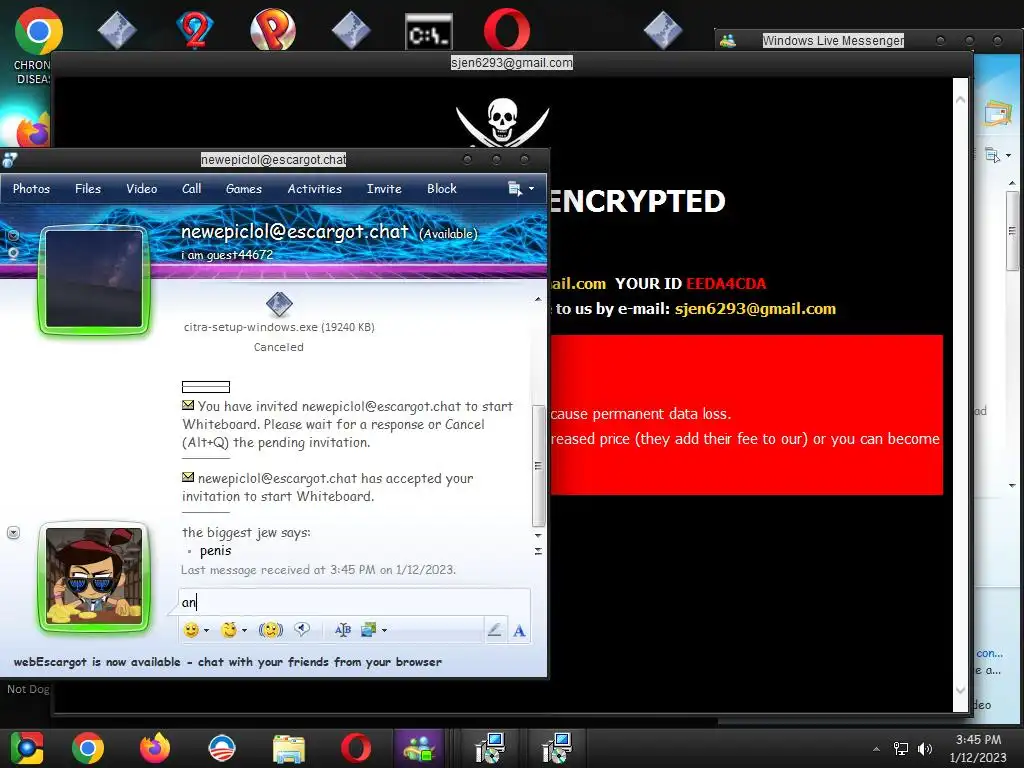Click Chrome desktop shortcut icon
The image size is (1024, 768).
39,31
